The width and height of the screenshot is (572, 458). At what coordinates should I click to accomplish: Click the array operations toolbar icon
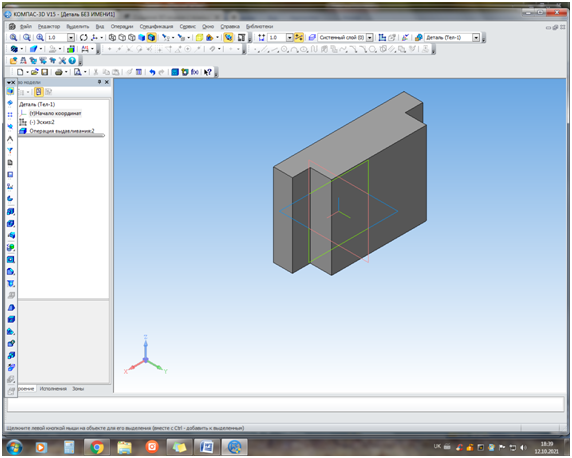pyautogui.click(x=10, y=115)
